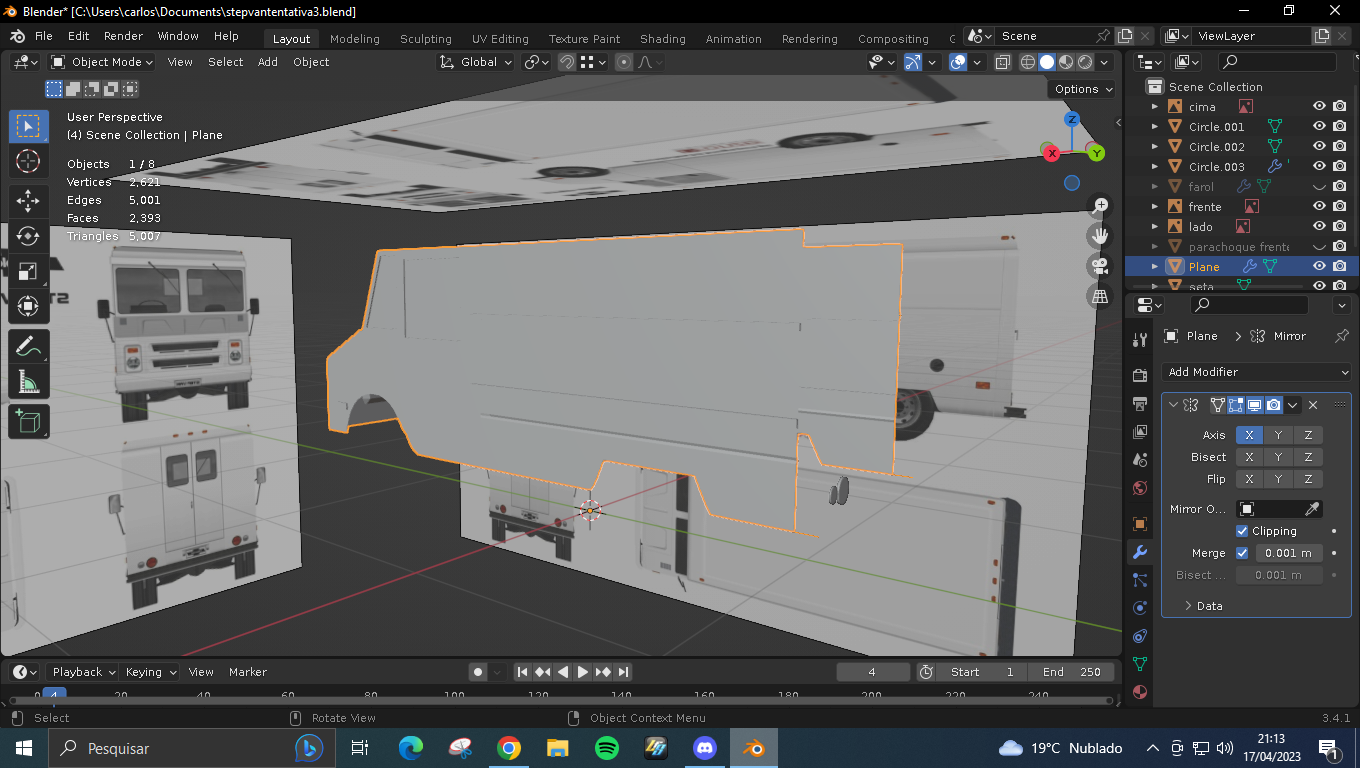Viewport: 1360px width, 768px height.
Task: Toggle the Merge checkbox
Action: click(1242, 553)
